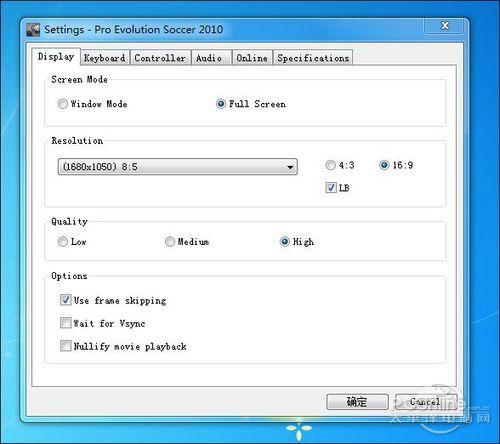Viewport: 500px width, 444px height.
Task: Choose the Full Screen option
Action: click(x=221, y=104)
